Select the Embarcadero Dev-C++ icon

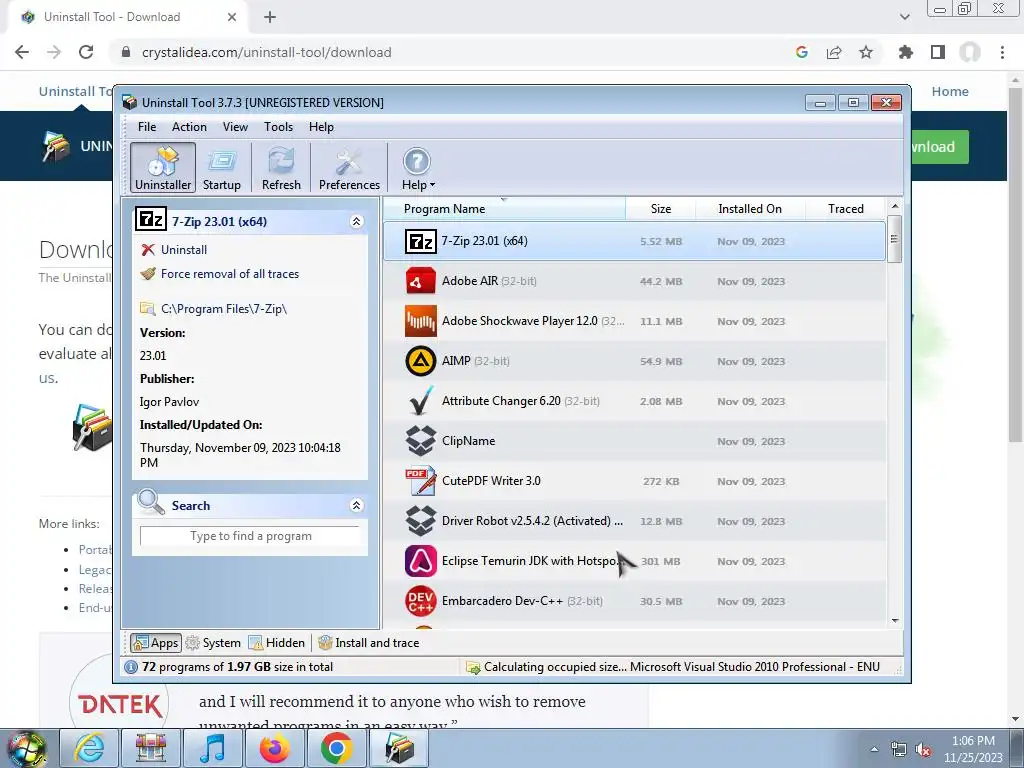pos(421,601)
